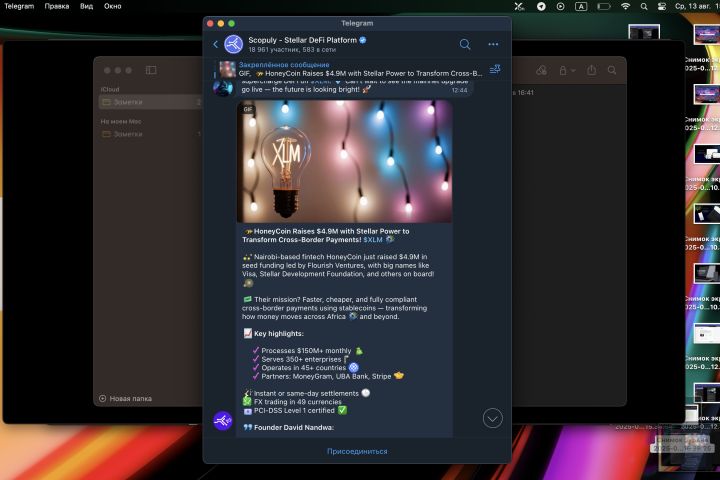Toggle the Notes sidebar button
This screenshot has height=480, width=720.
pos(151,70)
